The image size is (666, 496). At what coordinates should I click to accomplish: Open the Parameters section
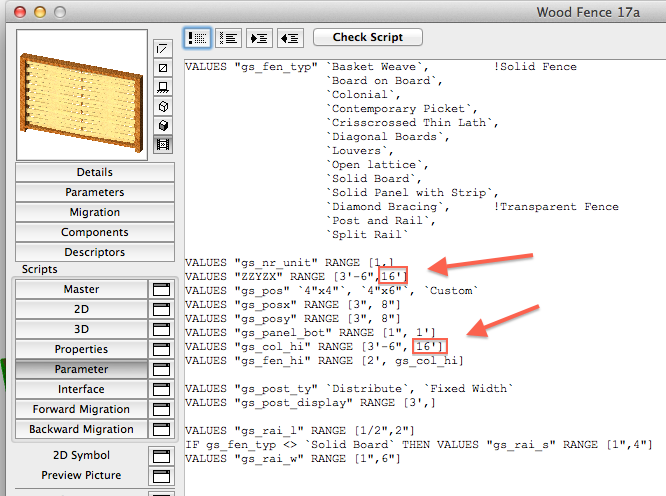95,192
